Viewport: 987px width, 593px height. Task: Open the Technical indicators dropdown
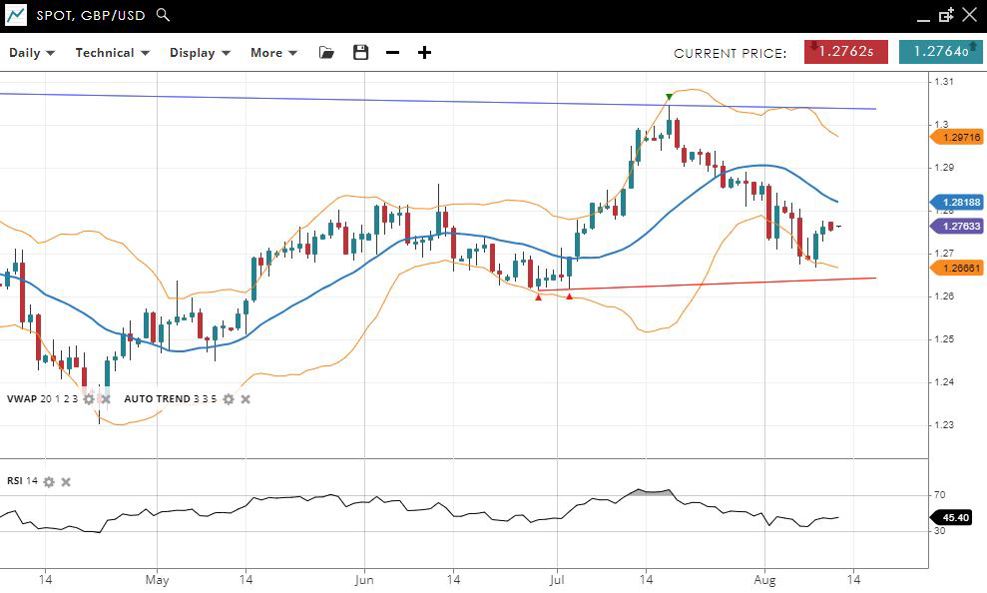pos(112,53)
